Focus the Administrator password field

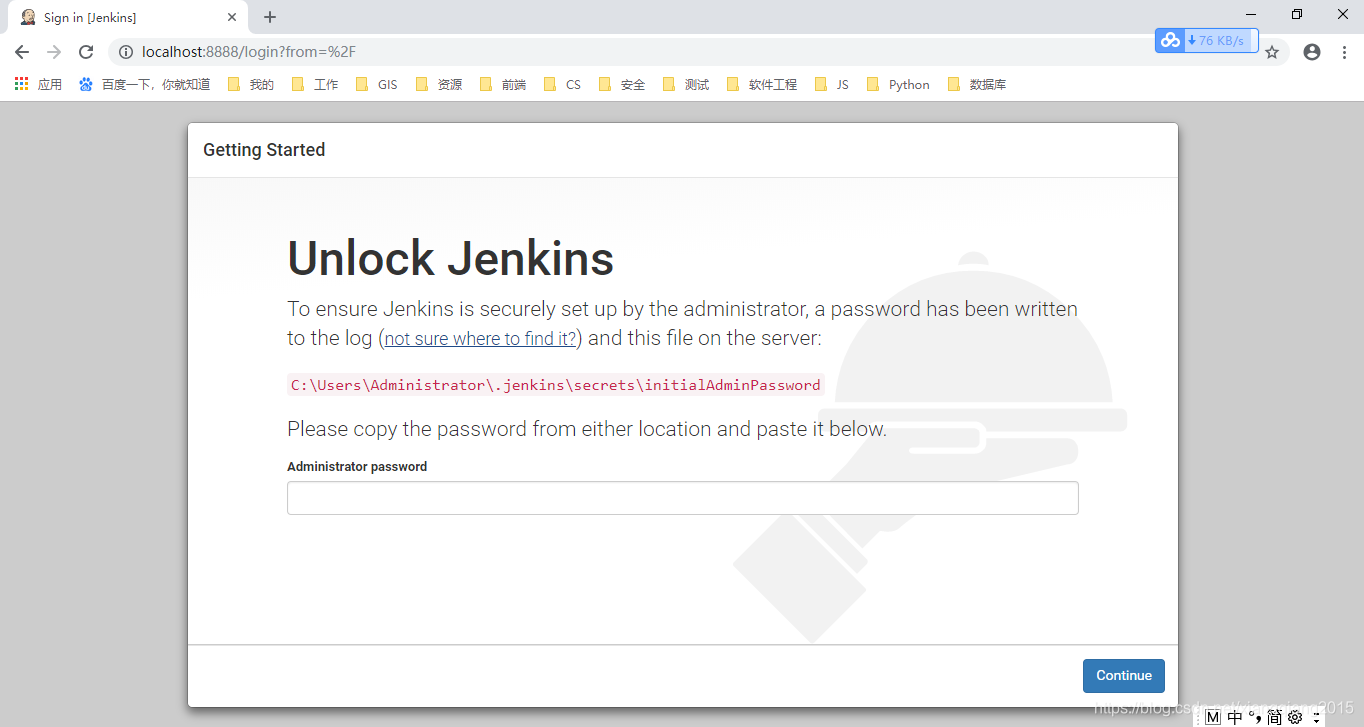pos(682,498)
